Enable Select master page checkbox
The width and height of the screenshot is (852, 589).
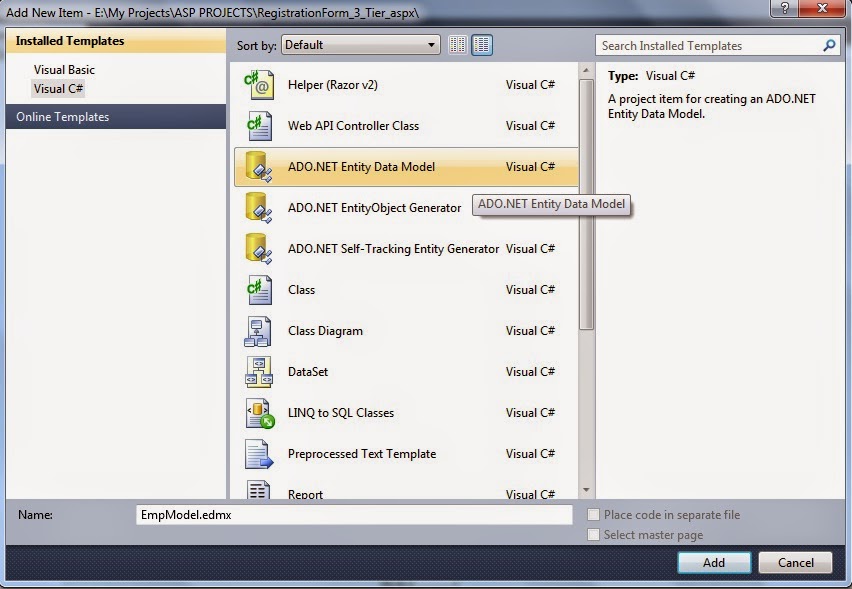[593, 535]
